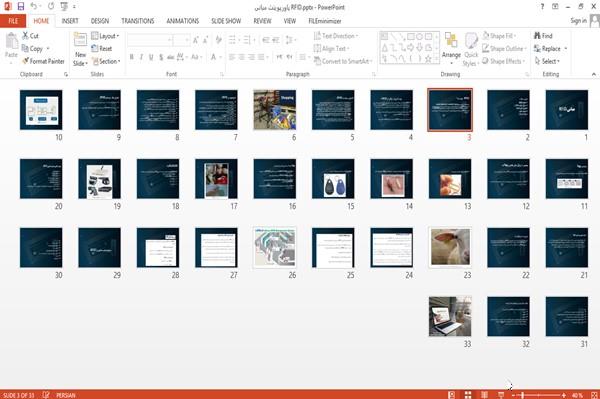Viewport: 600px width, 399px height.
Task: Toggle Strikethrough formatting
Action: [171, 57]
